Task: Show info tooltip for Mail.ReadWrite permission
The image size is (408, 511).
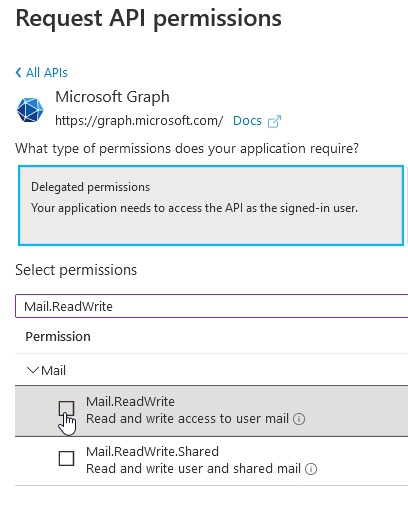Action: coord(299,419)
